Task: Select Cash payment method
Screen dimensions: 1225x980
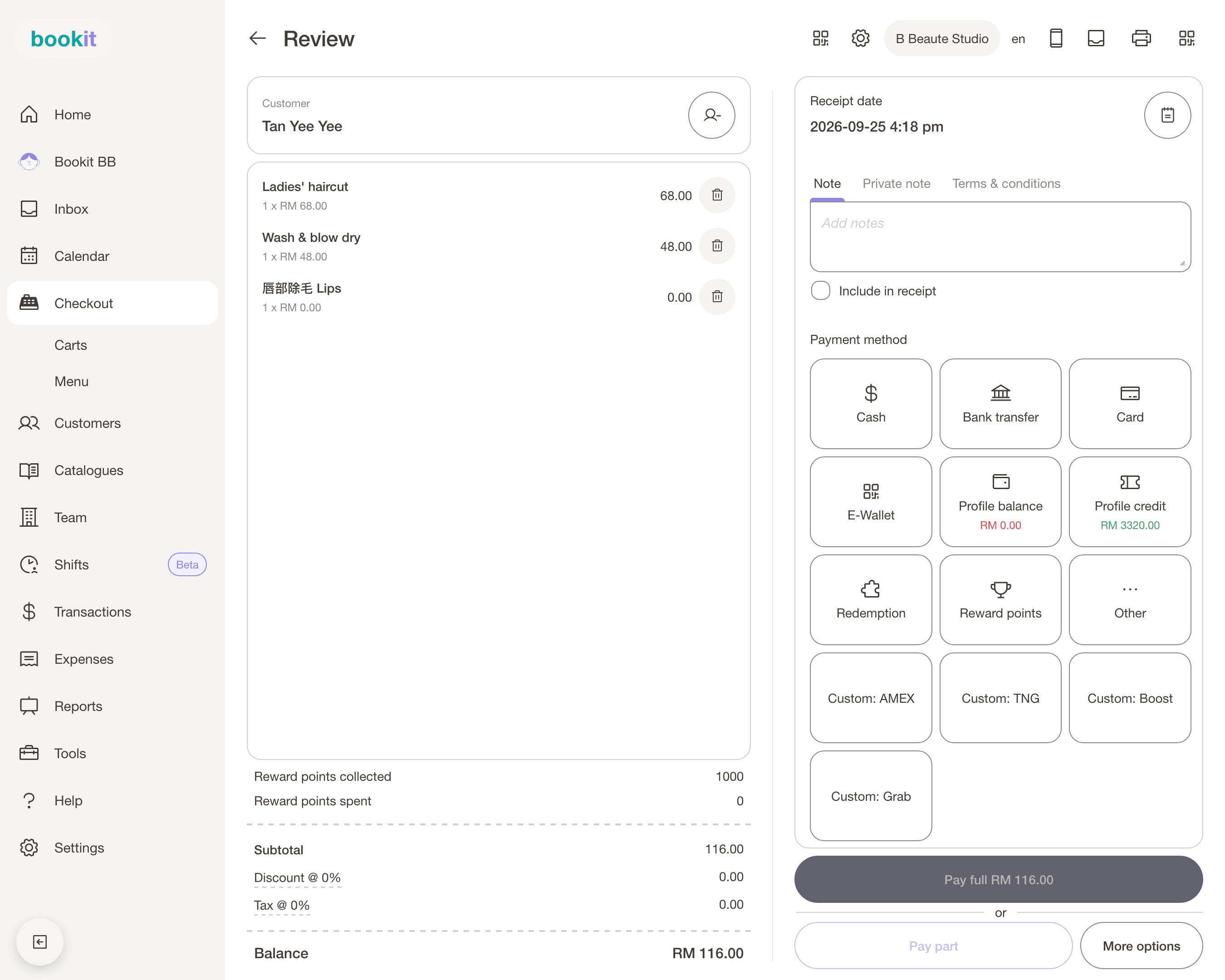Action: click(x=871, y=403)
